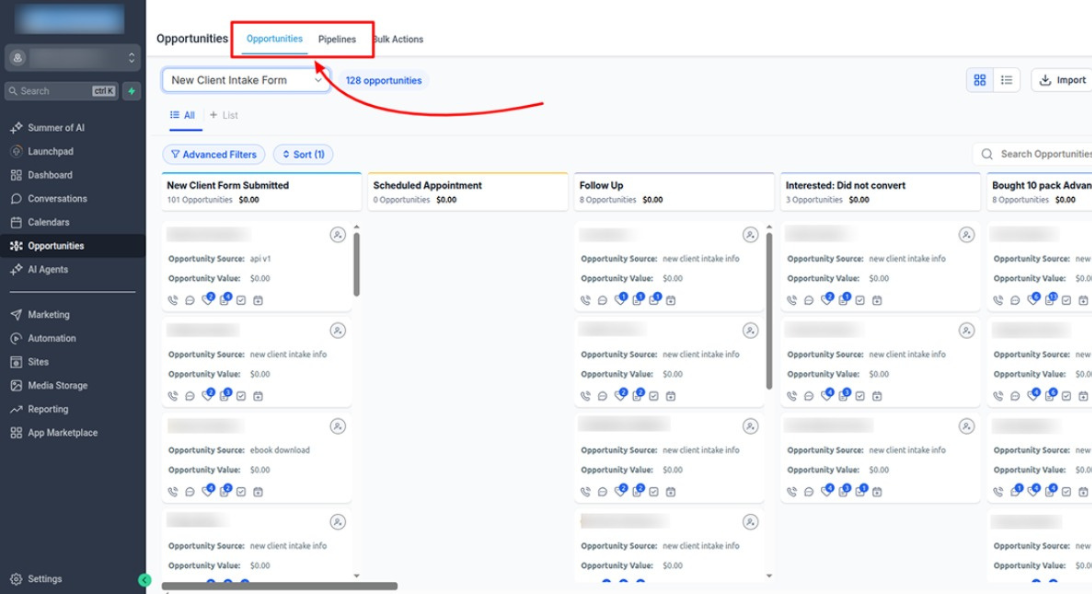Image resolution: width=1092 pixels, height=594 pixels.
Task: Click the Search Opportunities input field
Action: click(x=1040, y=154)
